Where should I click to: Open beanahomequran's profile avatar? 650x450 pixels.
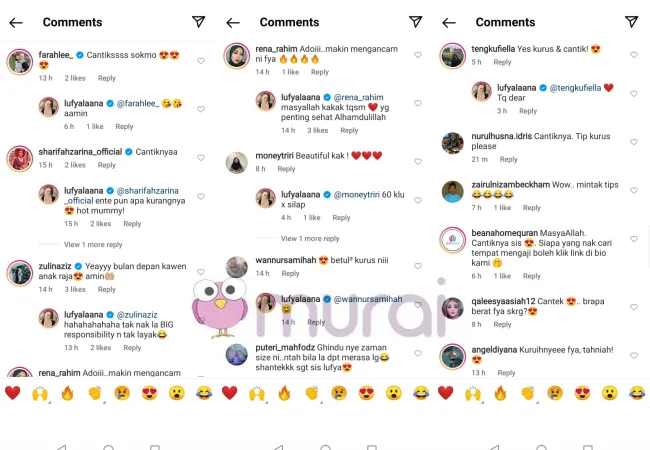click(453, 240)
